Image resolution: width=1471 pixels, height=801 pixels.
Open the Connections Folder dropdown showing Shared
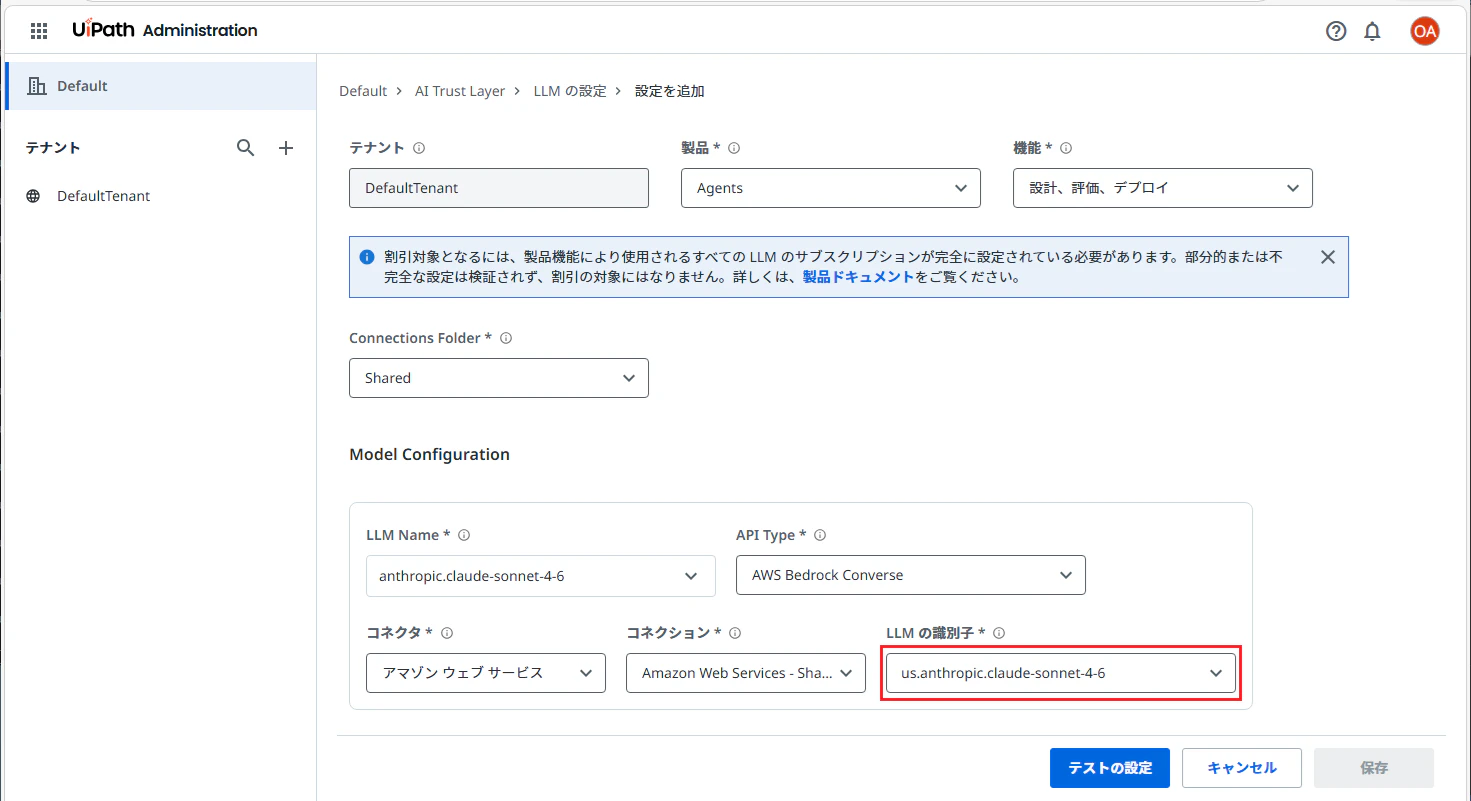click(x=499, y=378)
